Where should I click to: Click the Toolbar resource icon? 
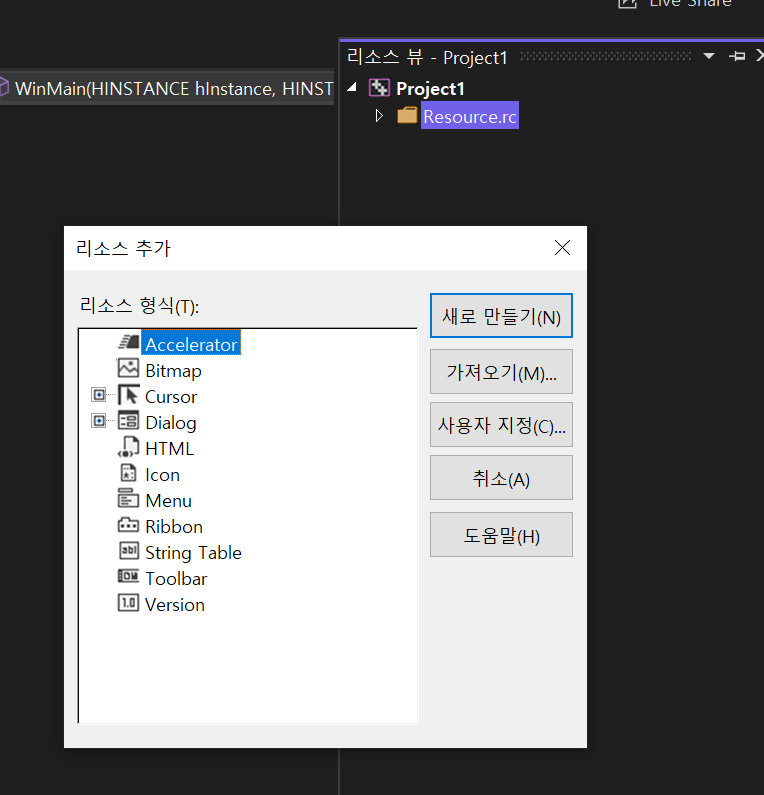click(128, 576)
